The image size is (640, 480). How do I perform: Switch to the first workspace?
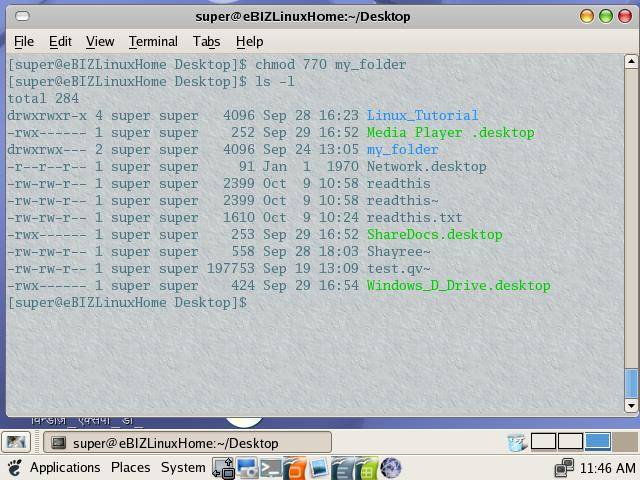coord(543,441)
